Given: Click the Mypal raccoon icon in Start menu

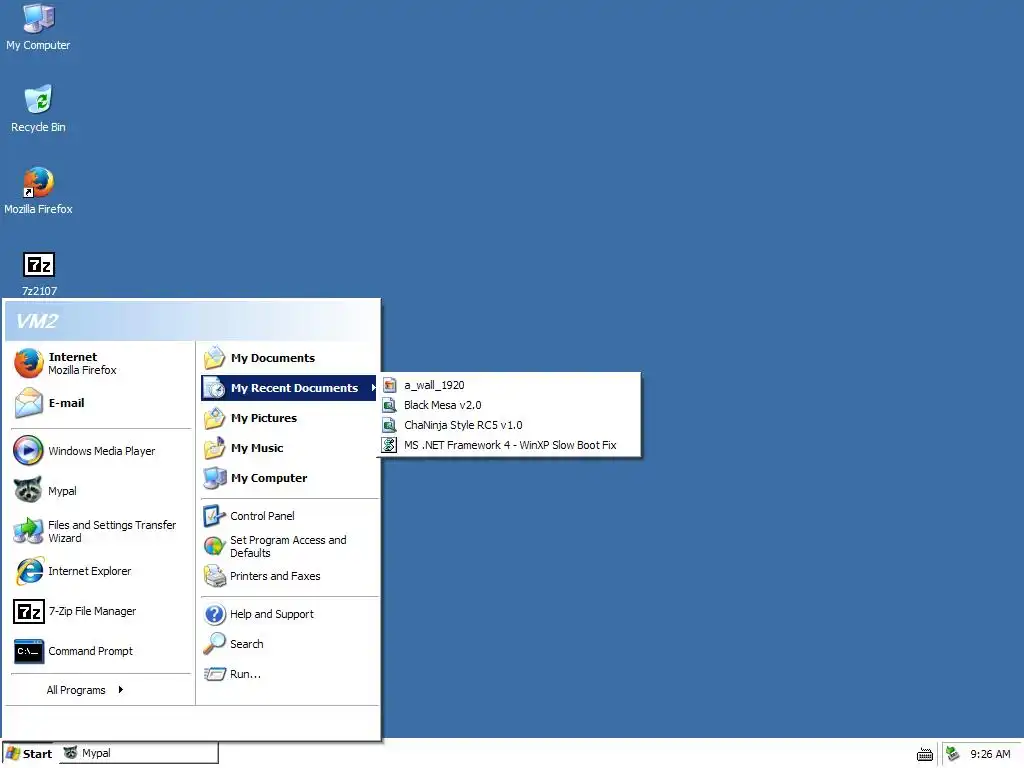Looking at the screenshot, I should (29, 490).
